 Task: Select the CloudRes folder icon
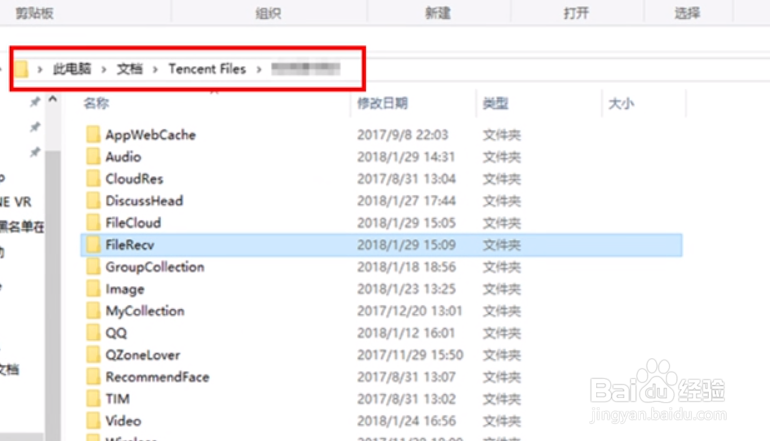pyautogui.click(x=93, y=178)
